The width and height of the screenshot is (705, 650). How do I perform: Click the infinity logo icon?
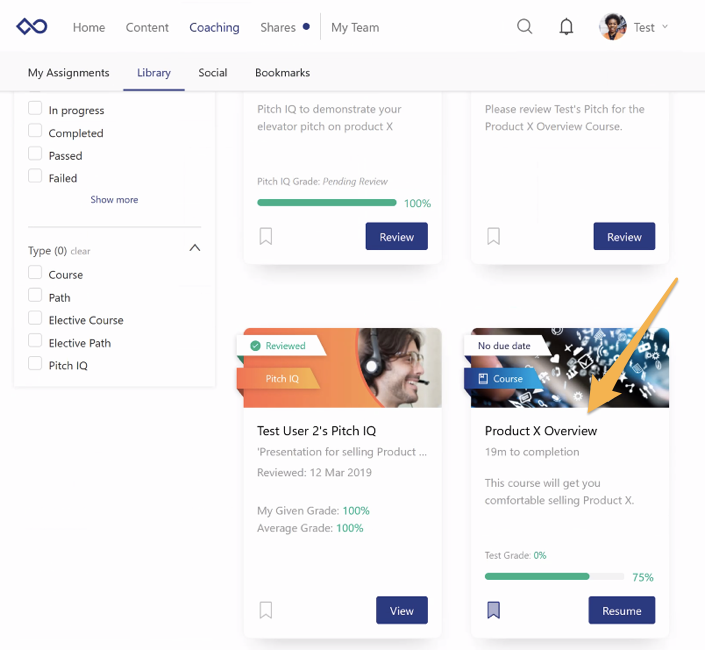[x=31, y=27]
